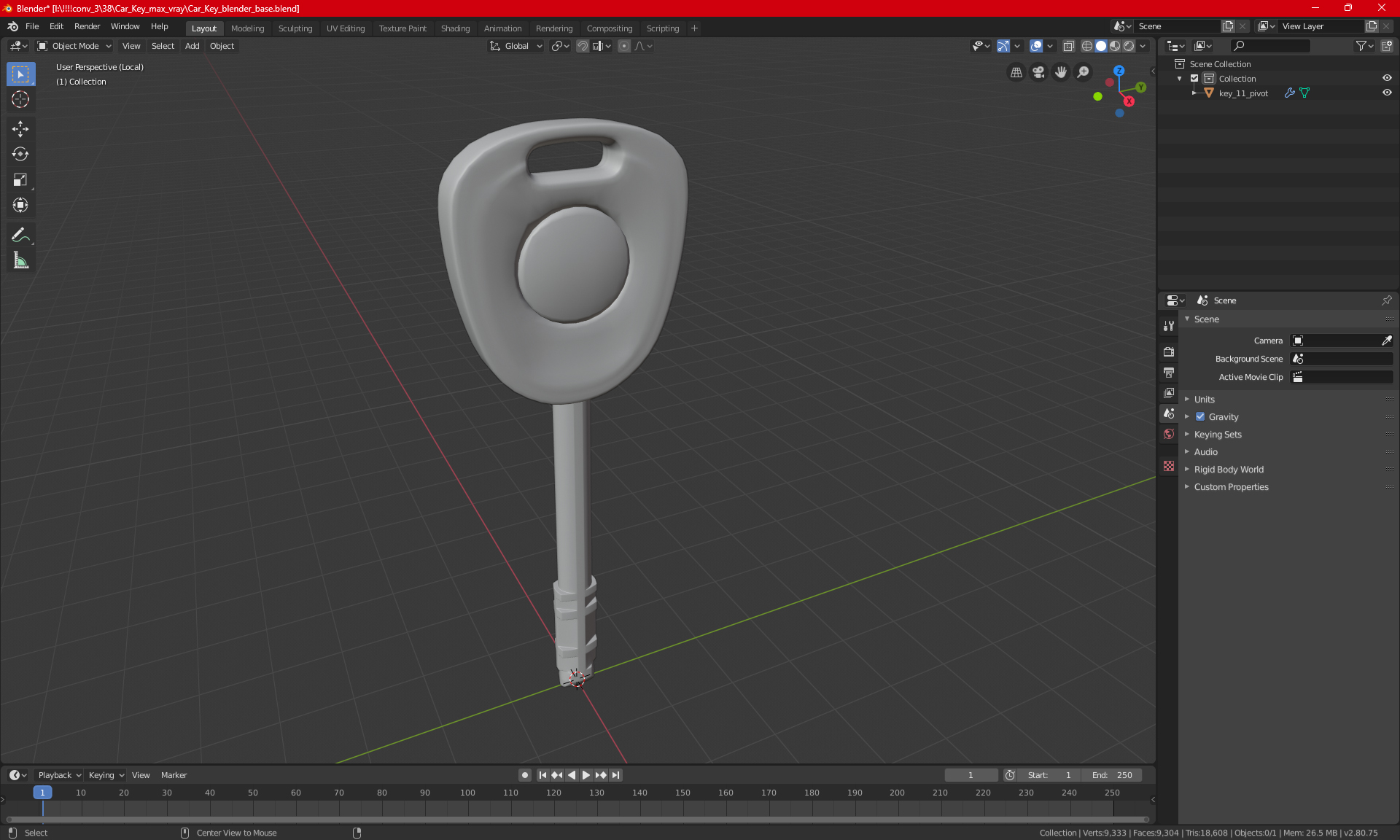Click the pan view hand icon
This screenshot has width=1400, height=840.
(x=1061, y=72)
